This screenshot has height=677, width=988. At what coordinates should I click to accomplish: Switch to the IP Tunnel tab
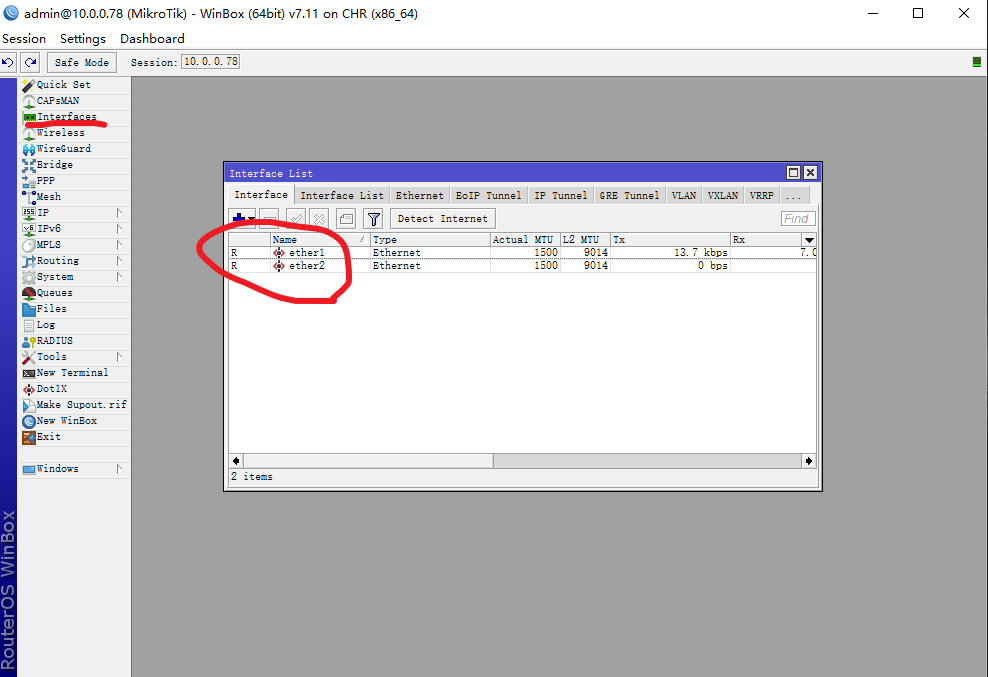561,195
